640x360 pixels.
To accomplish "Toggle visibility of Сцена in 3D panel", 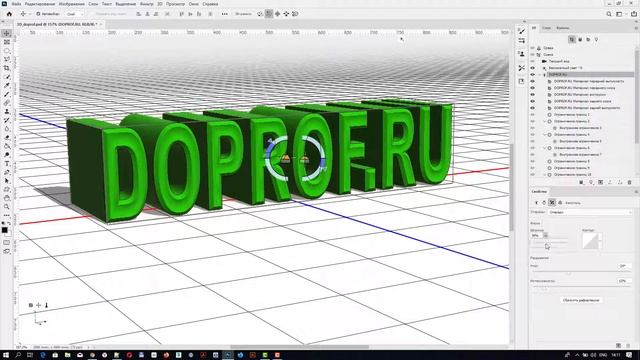I will click(532, 54).
